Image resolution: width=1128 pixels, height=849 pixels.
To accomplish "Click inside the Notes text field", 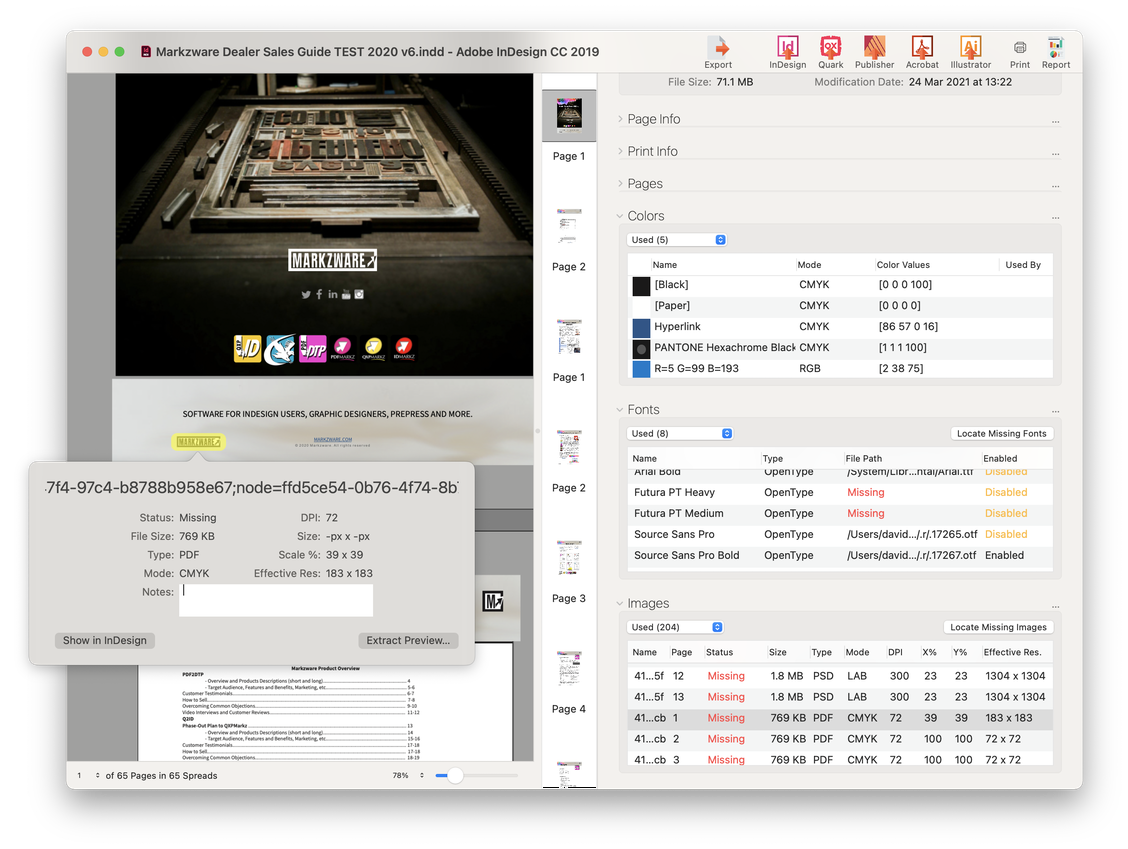I will click(276, 600).
